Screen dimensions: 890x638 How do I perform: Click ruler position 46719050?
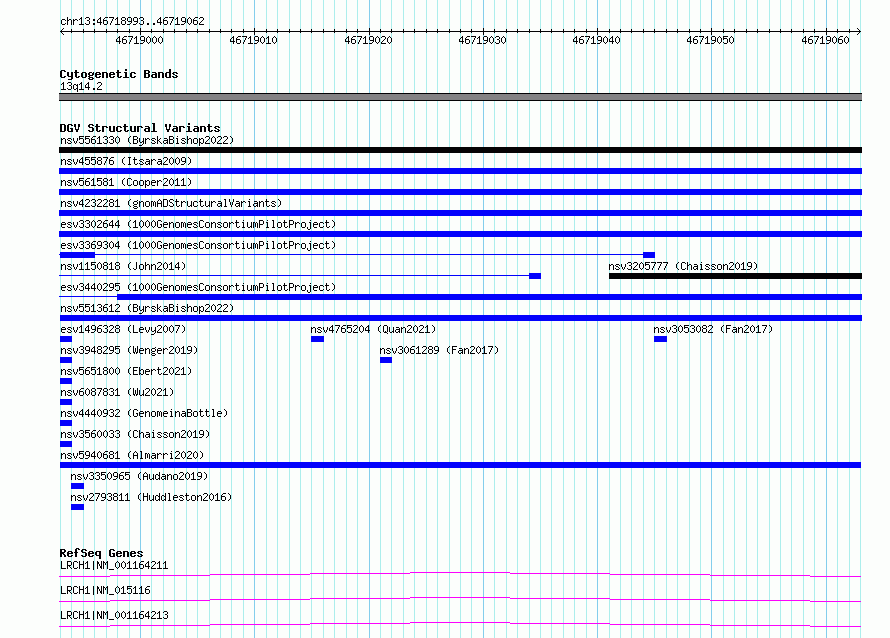(710, 40)
